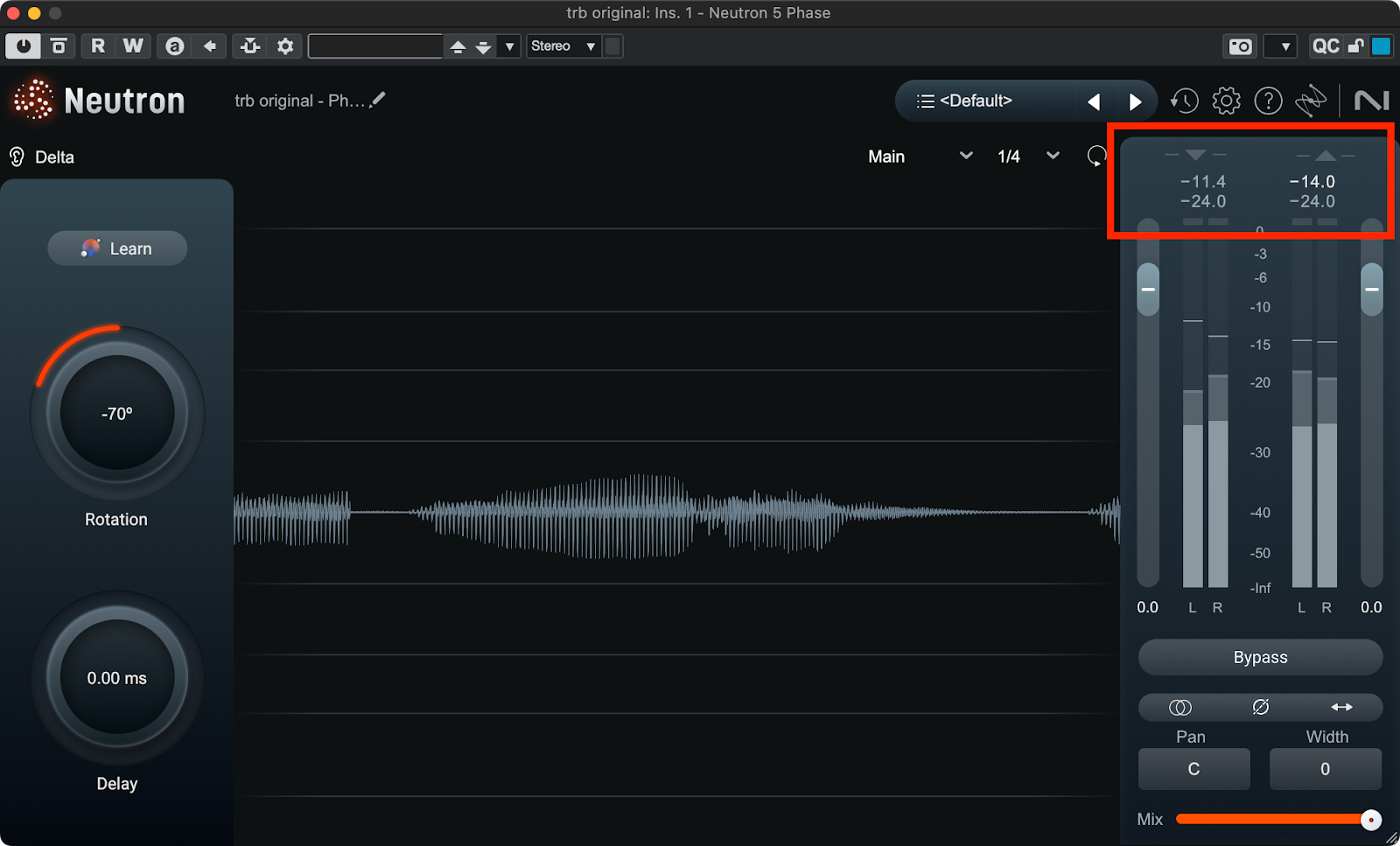
Task: Invert phase with the Ø button
Action: (x=1260, y=707)
